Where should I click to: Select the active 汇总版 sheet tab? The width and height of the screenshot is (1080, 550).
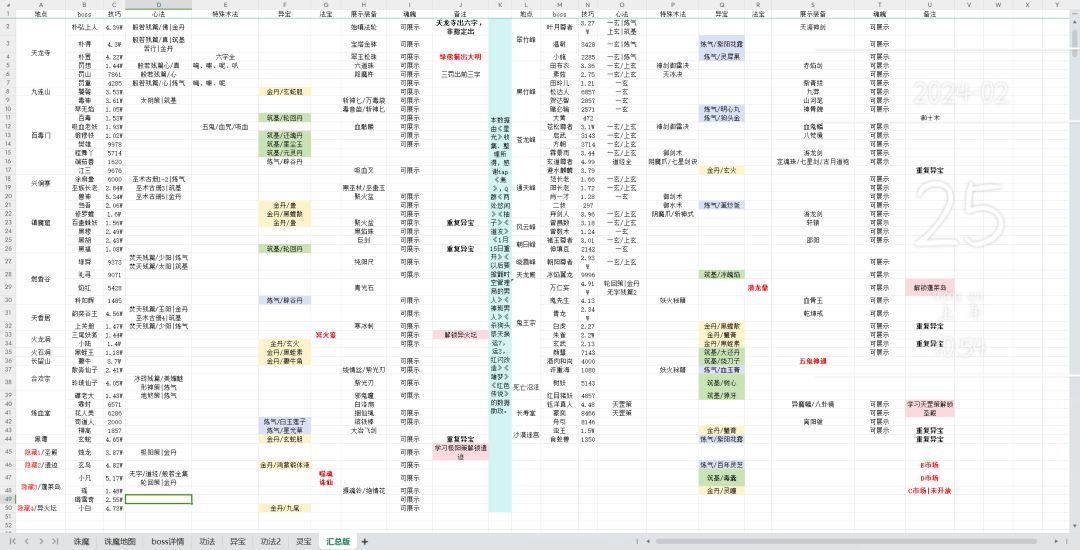338,542
